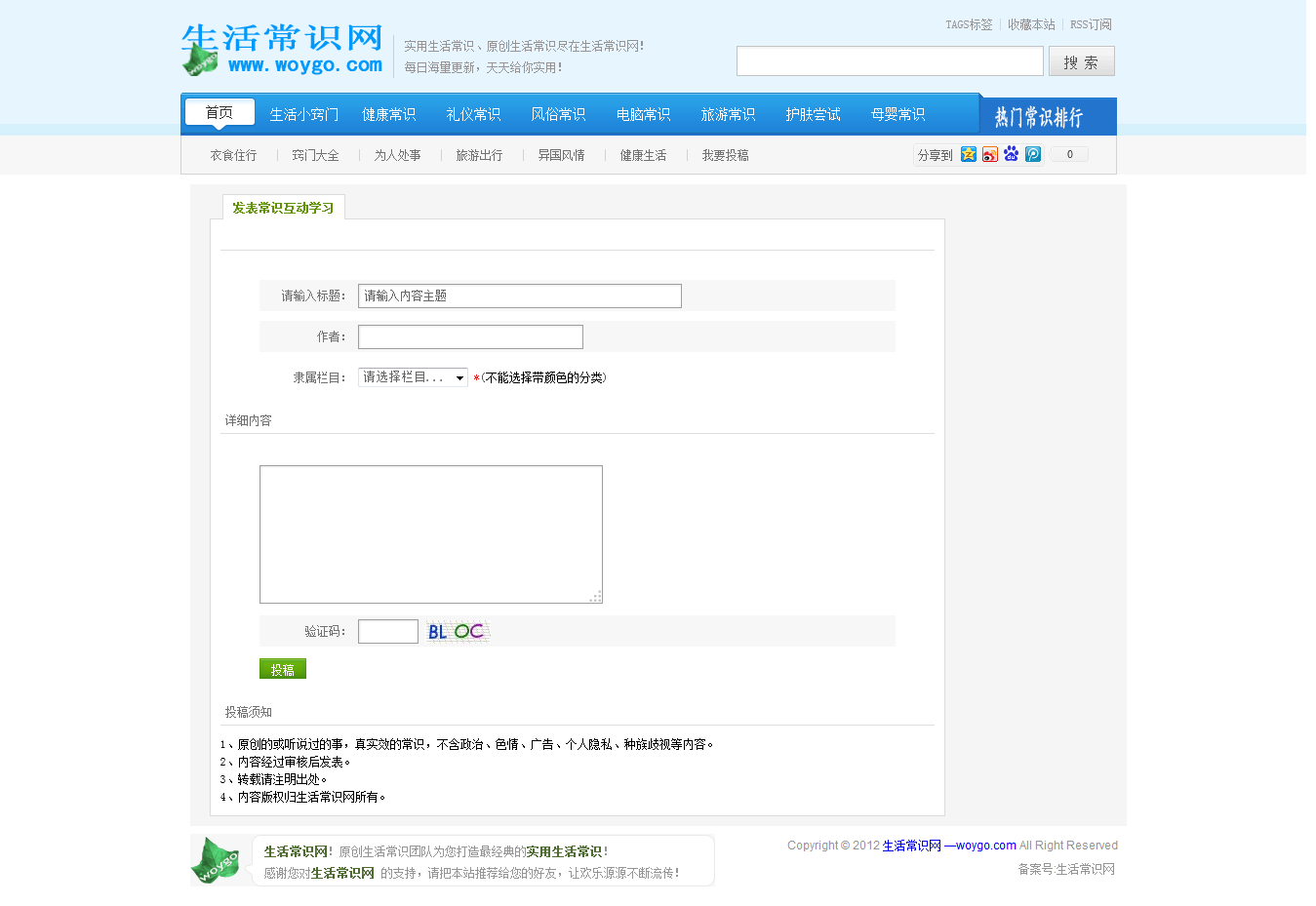Focus the 请输入标题 title input field
This screenshot has width=1316, height=906.
[x=520, y=295]
